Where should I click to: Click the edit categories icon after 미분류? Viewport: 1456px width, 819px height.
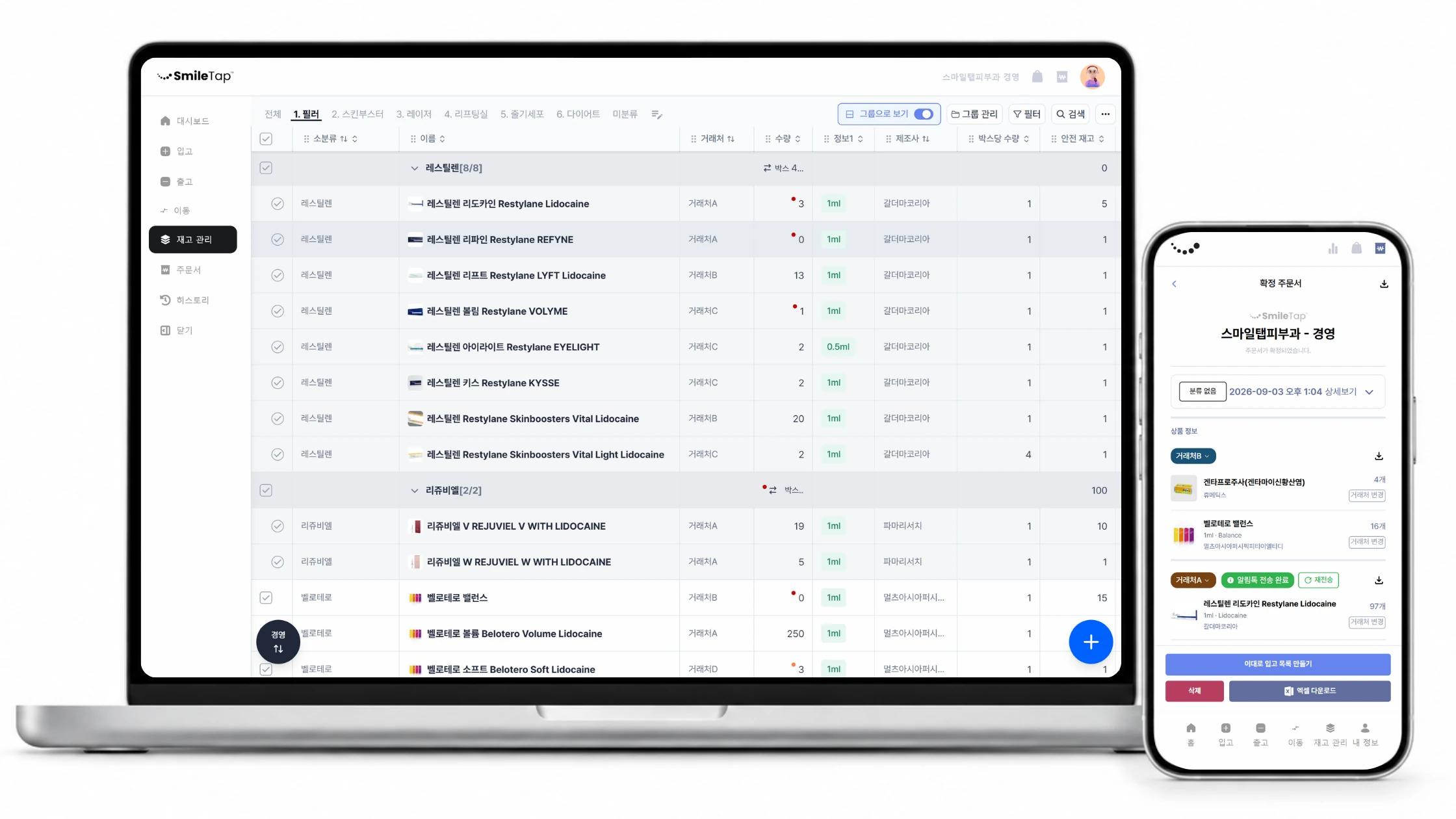(x=656, y=114)
